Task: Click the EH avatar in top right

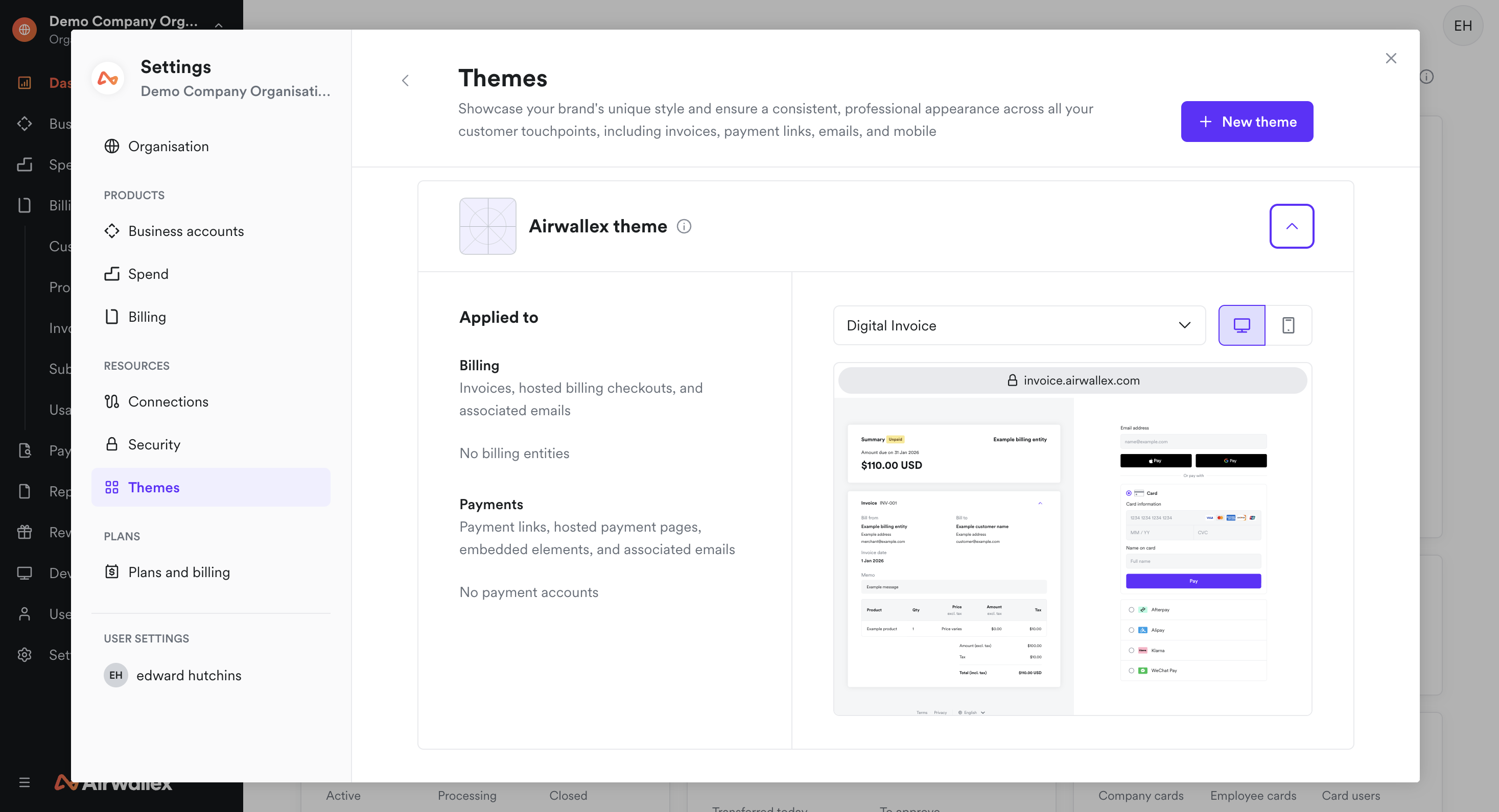Action: click(1462, 26)
